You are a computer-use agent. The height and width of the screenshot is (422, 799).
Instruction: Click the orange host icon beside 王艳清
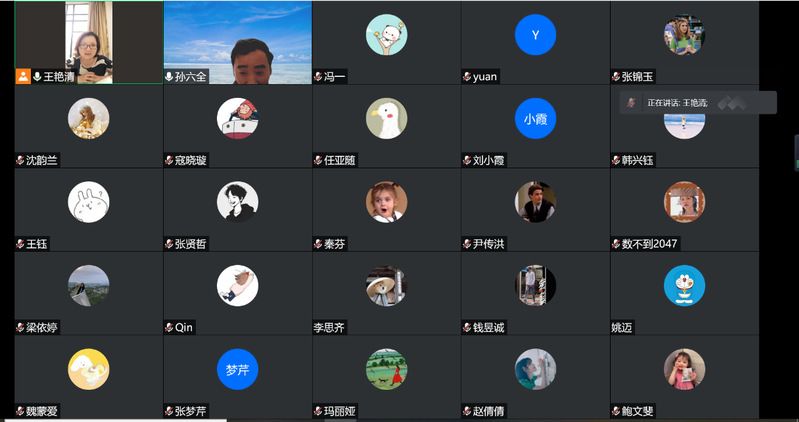23,77
